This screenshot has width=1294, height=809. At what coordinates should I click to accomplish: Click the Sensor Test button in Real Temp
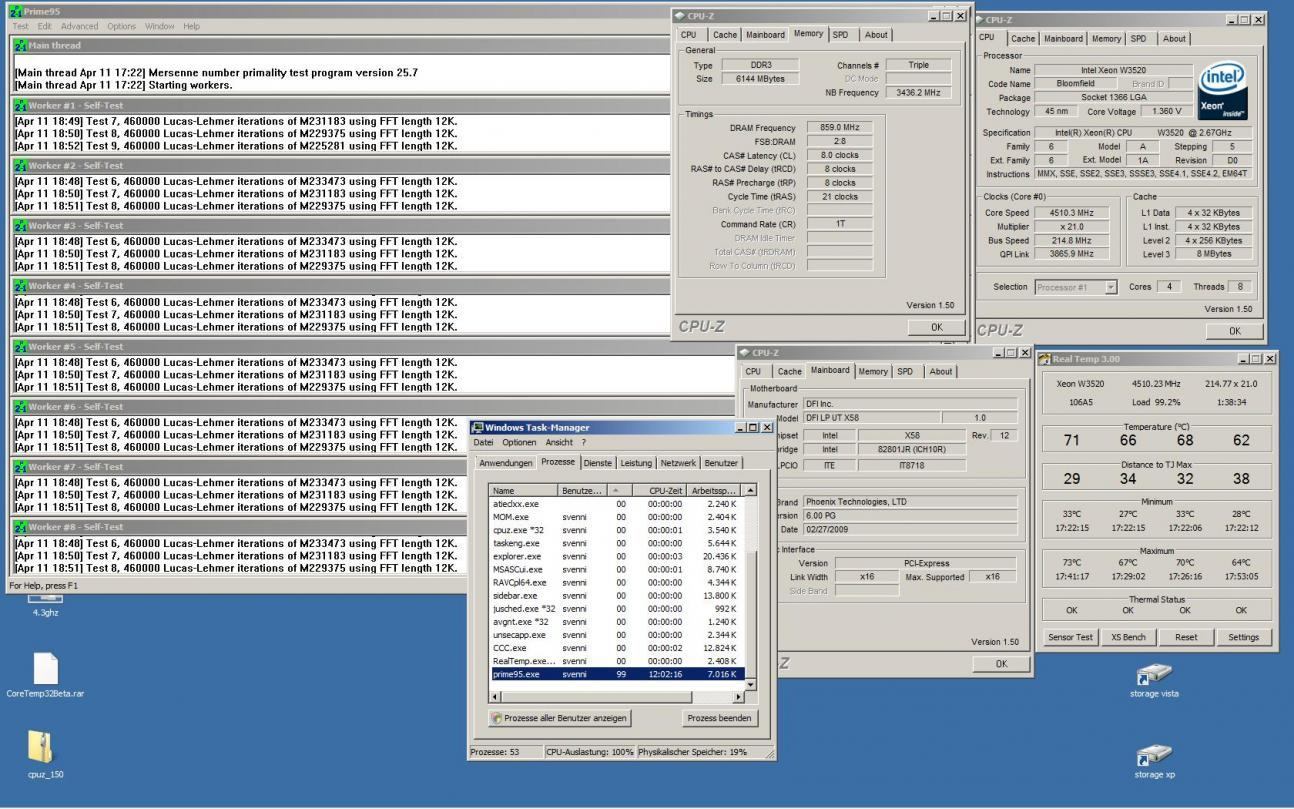tap(1070, 637)
